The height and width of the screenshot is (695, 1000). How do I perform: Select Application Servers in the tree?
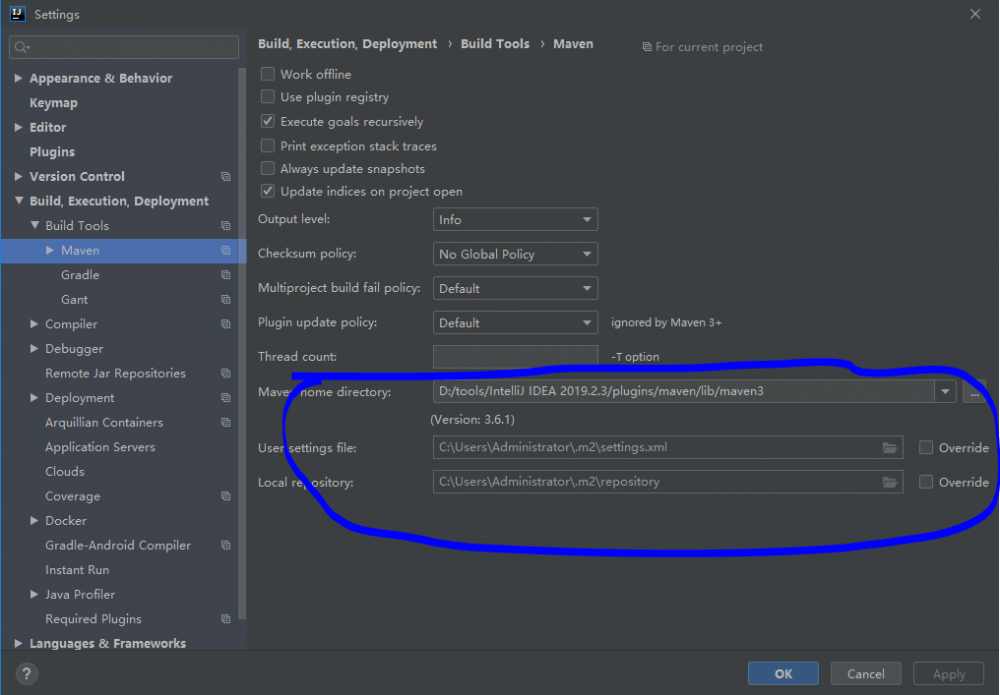point(100,447)
